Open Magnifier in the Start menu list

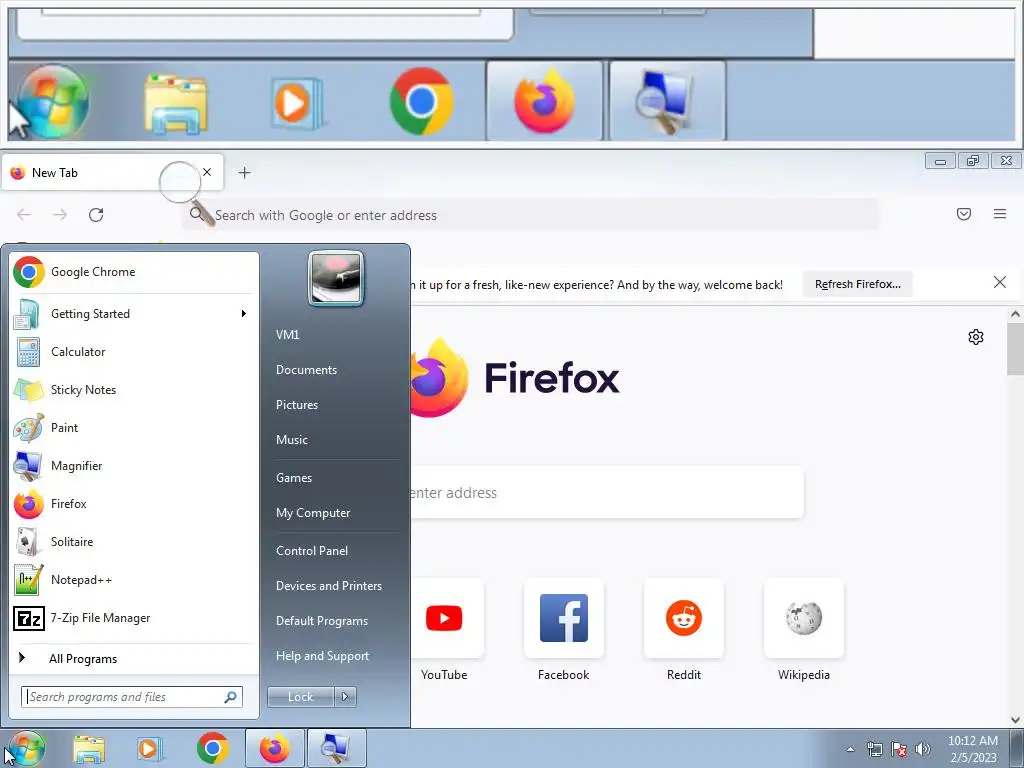click(133, 466)
